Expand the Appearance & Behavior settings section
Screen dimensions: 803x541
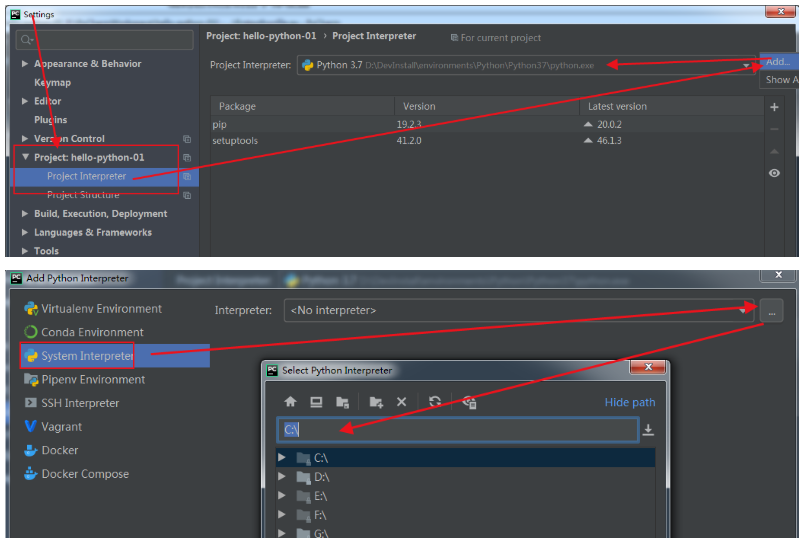(25, 64)
